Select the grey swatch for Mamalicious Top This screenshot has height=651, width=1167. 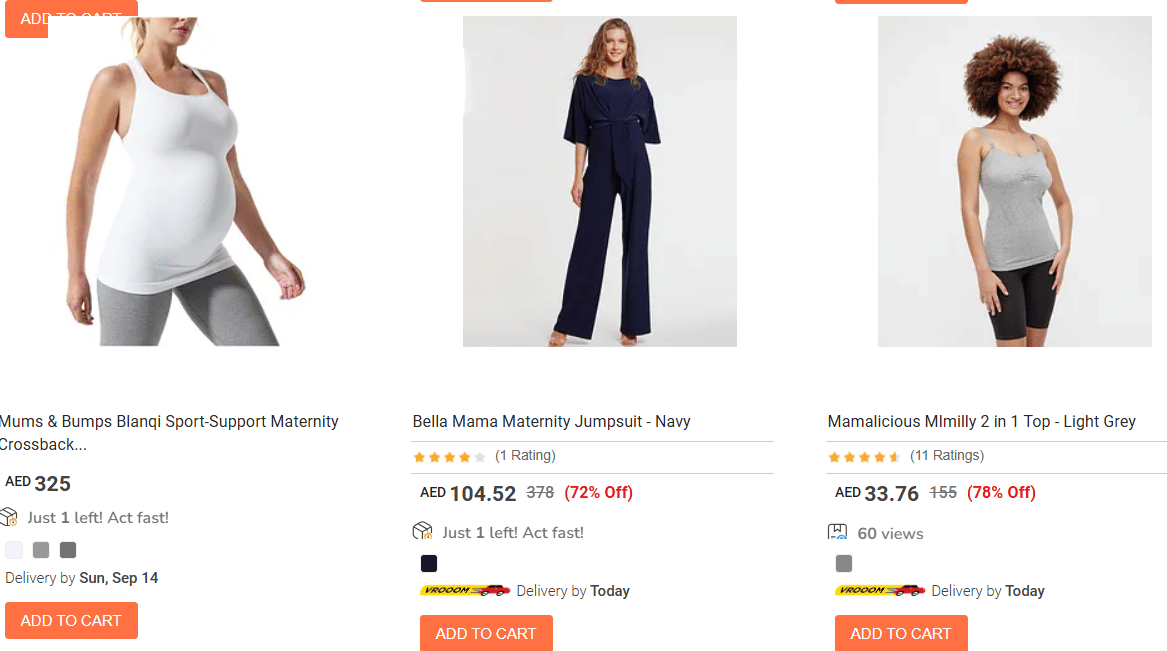coord(844,563)
